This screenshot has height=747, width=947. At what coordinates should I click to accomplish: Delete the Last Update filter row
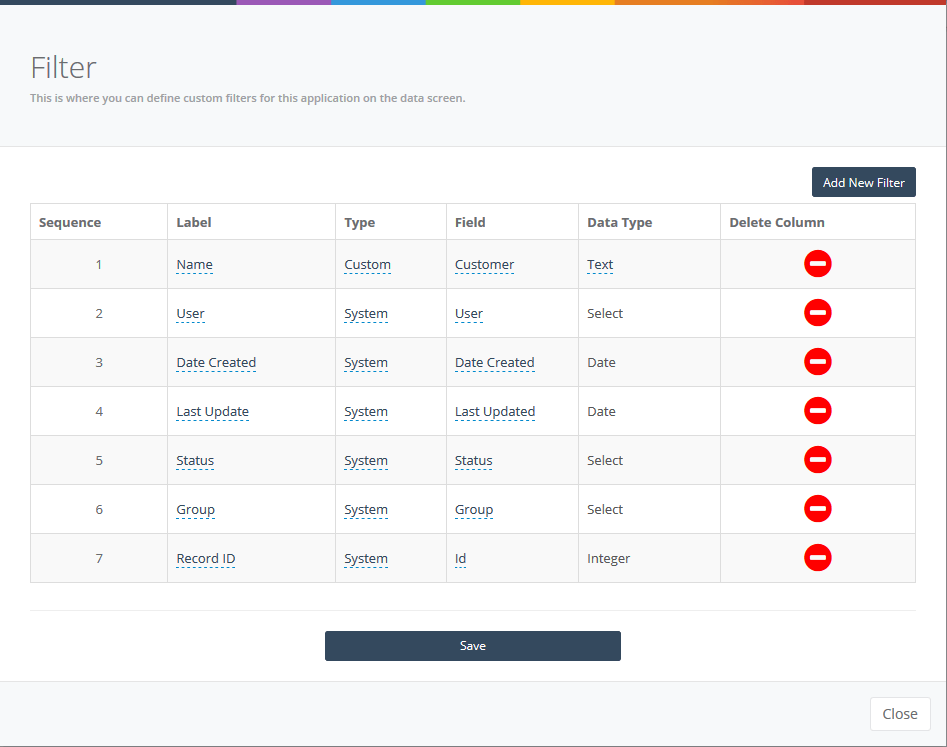tap(817, 411)
